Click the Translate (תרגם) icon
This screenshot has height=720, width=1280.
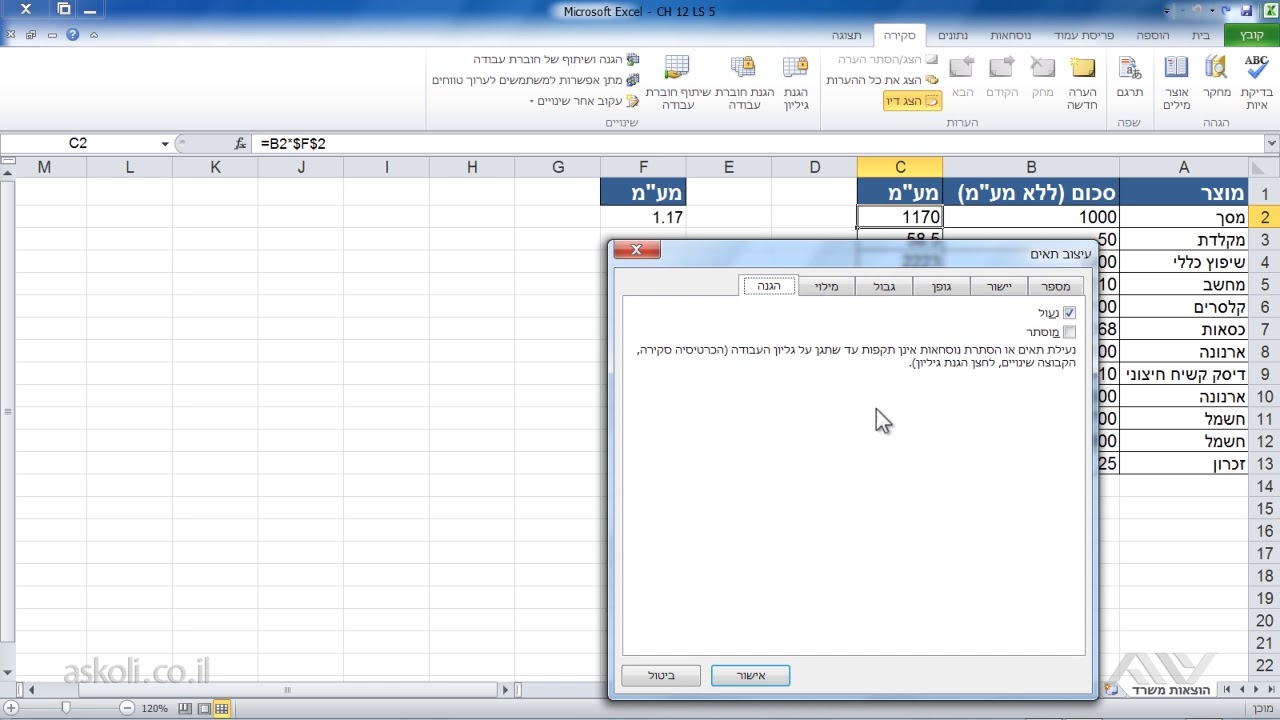pyautogui.click(x=1130, y=76)
